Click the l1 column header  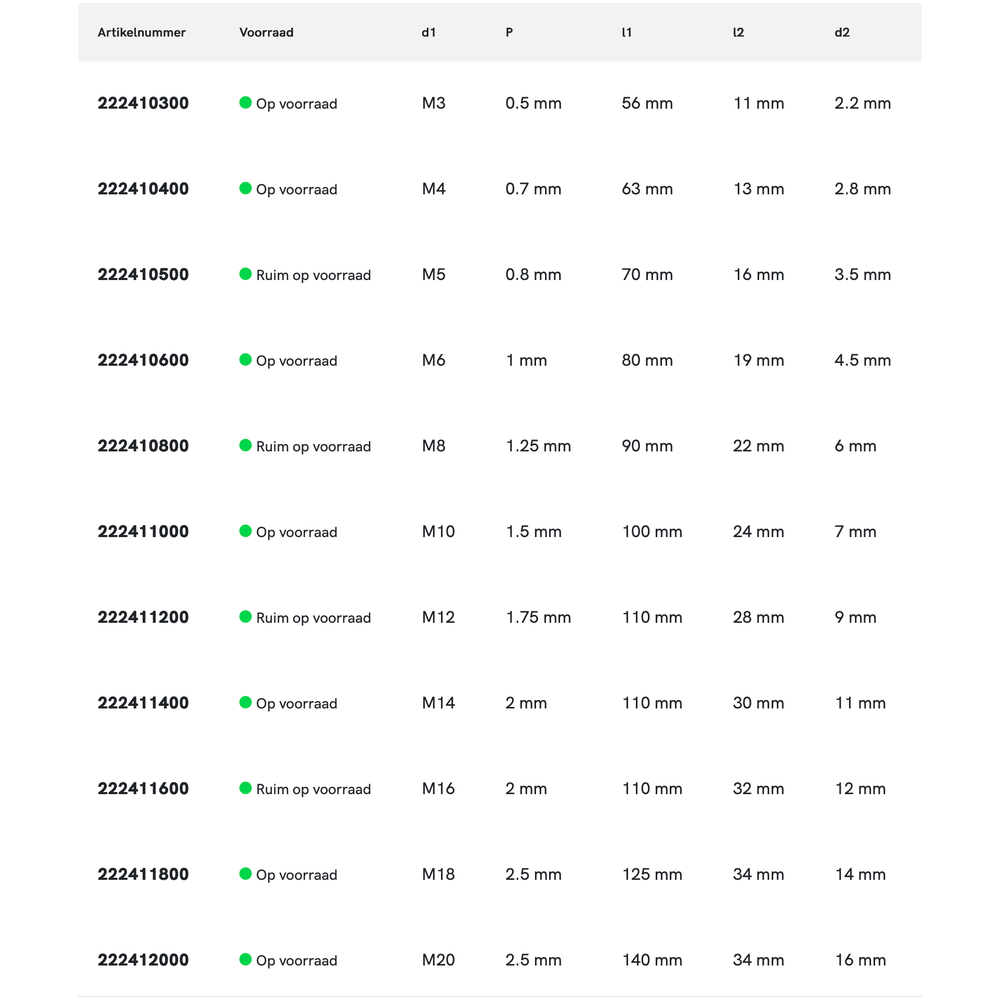[x=627, y=33]
